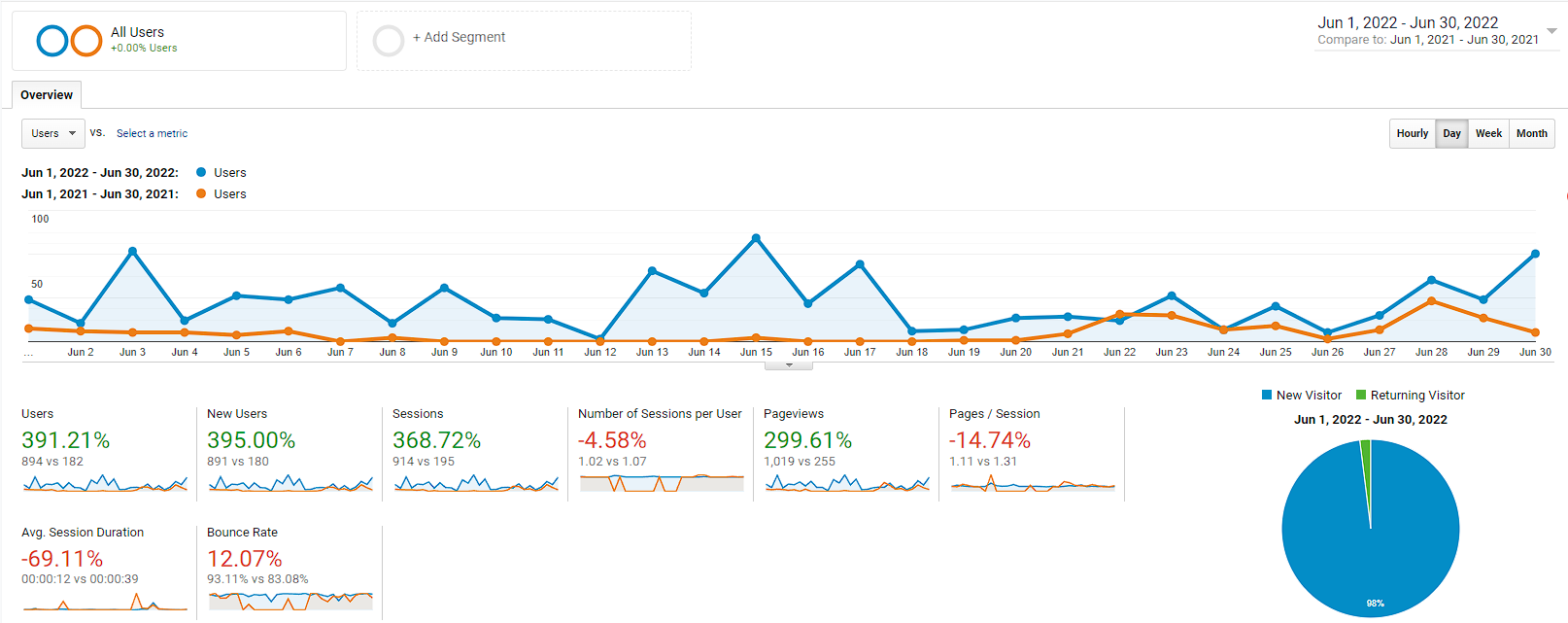The image size is (1568, 623).
Task: Select the Day granularity tab
Action: 1451,133
